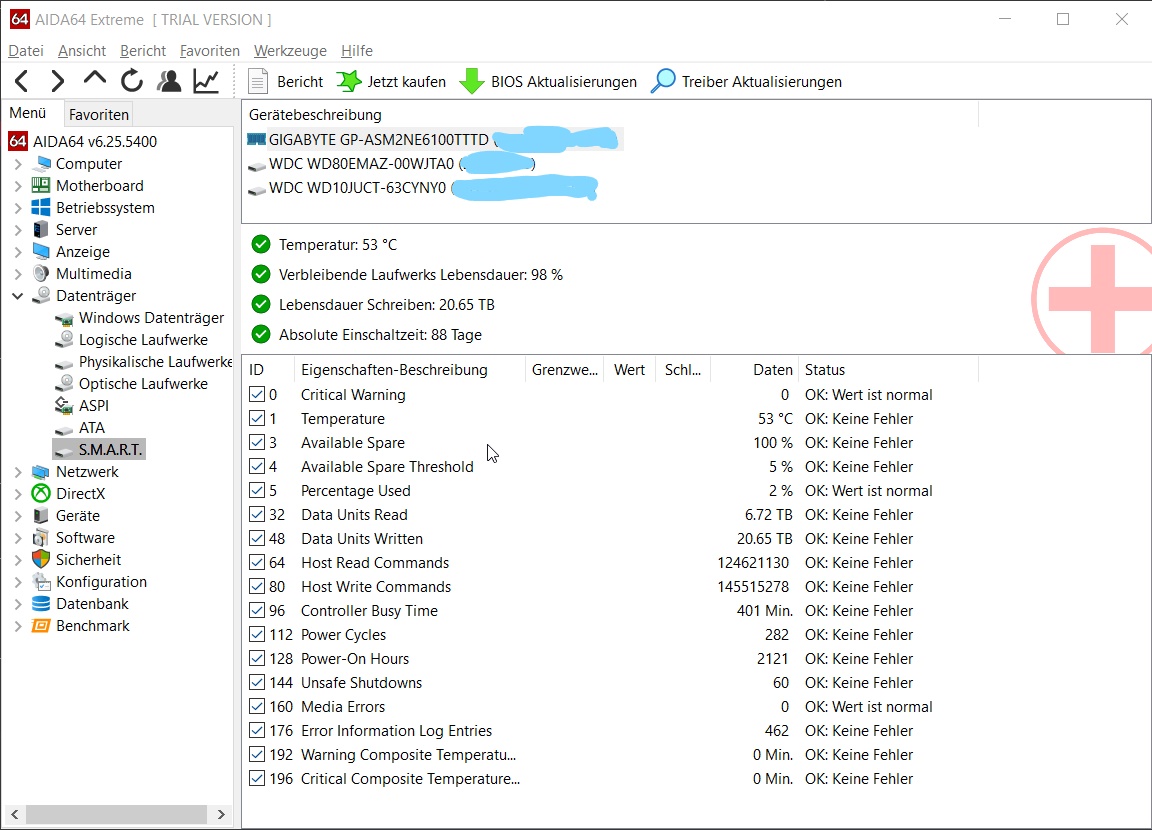Expand the Geräte tree node
The width and height of the screenshot is (1152, 830).
[18, 516]
